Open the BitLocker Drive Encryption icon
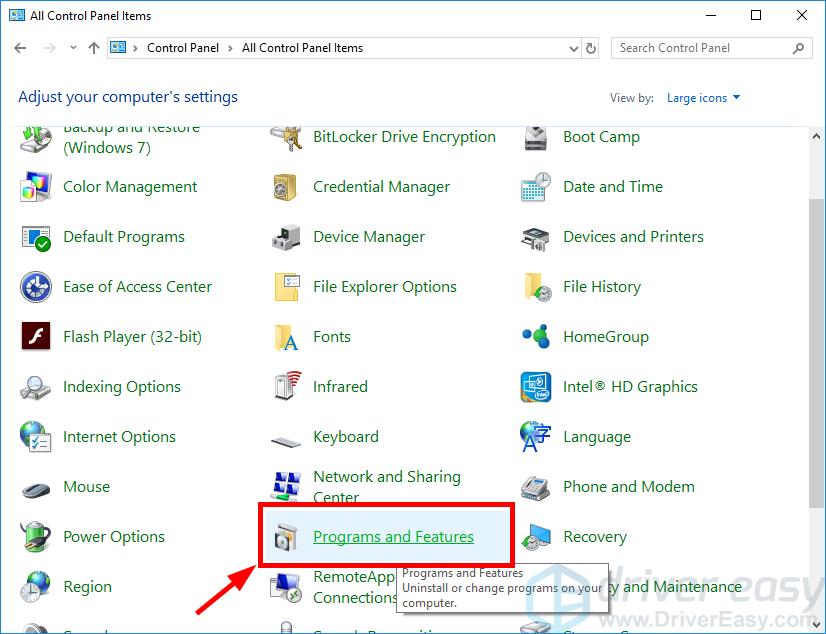 click(286, 137)
